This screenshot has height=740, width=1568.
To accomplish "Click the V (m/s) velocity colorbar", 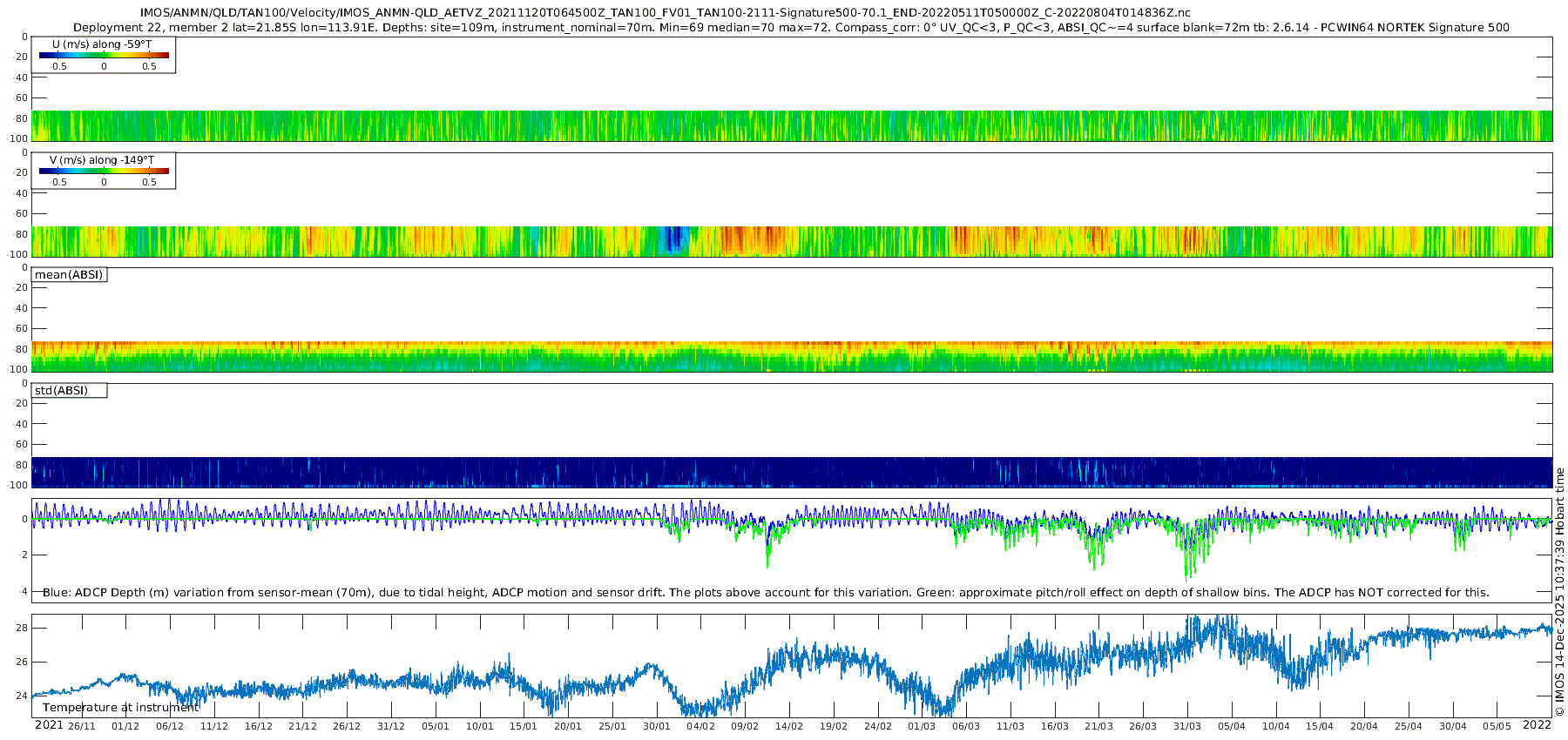I will point(104,172).
